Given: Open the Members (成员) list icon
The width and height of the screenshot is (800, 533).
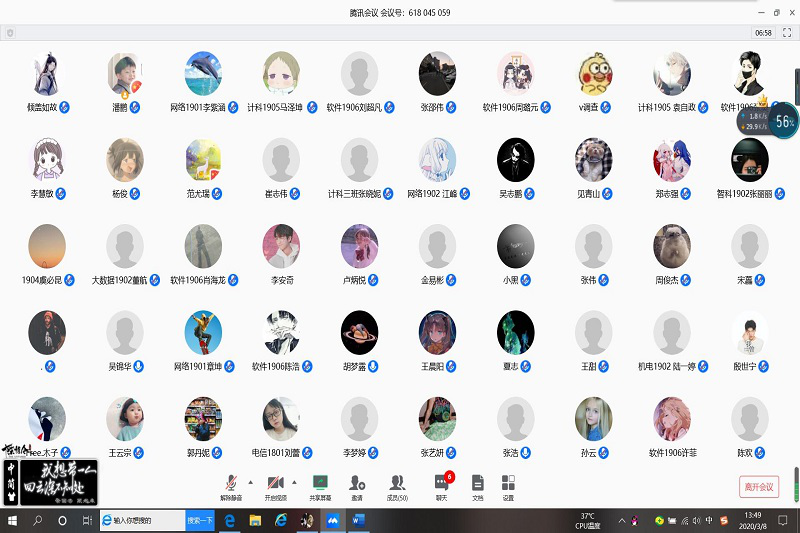Looking at the screenshot, I should [x=397, y=484].
